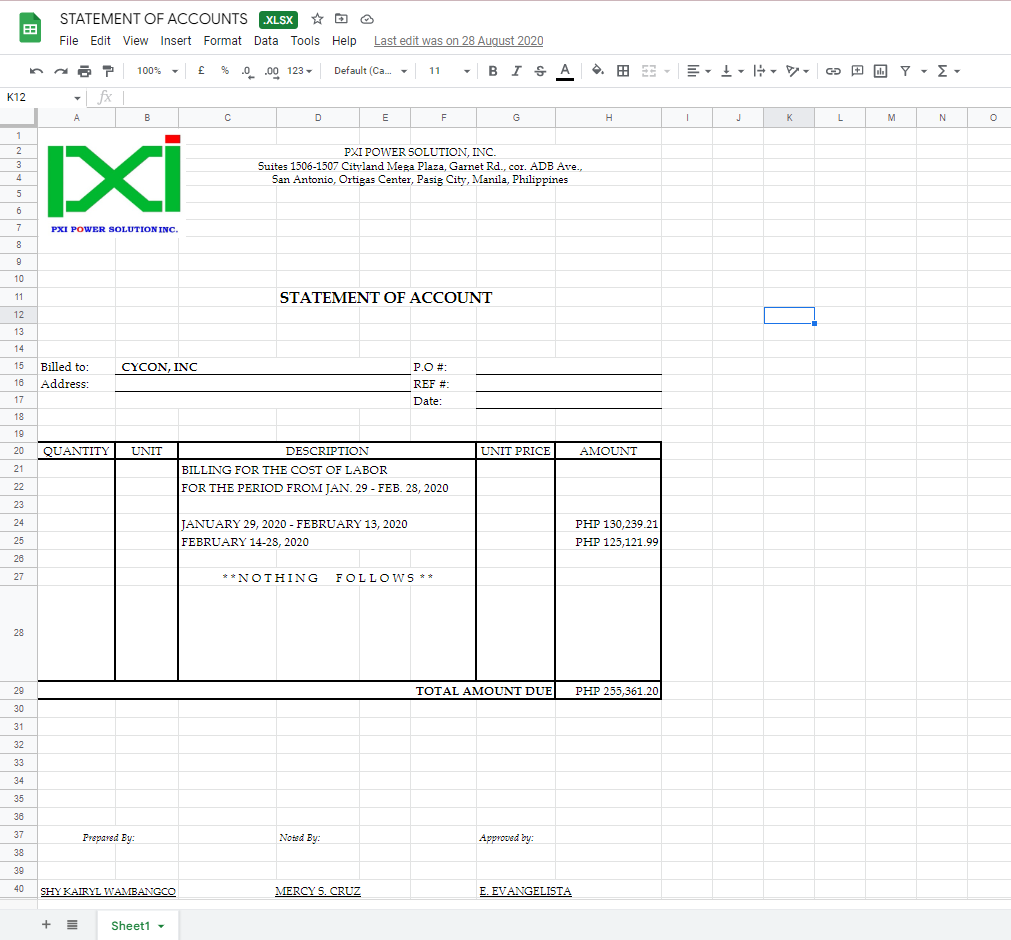Click the .XLSX file badge
This screenshot has width=1011, height=940.
pos(279,19)
